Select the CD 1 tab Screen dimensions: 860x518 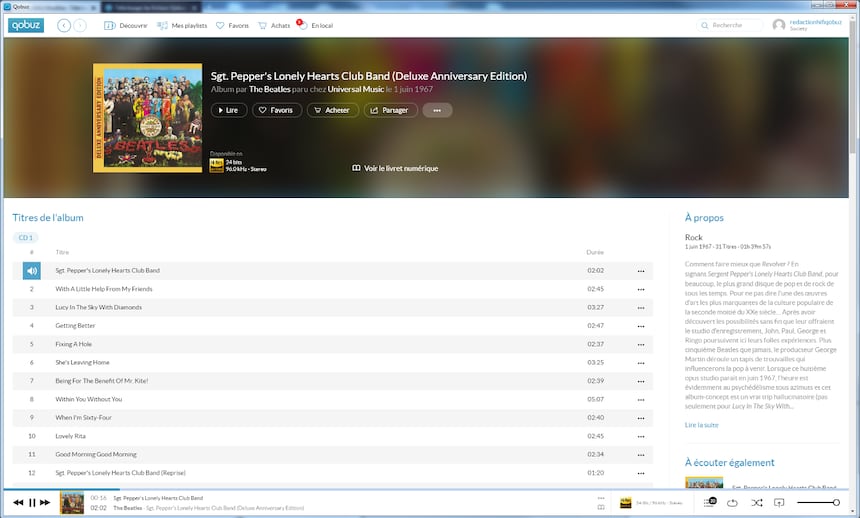[26, 238]
